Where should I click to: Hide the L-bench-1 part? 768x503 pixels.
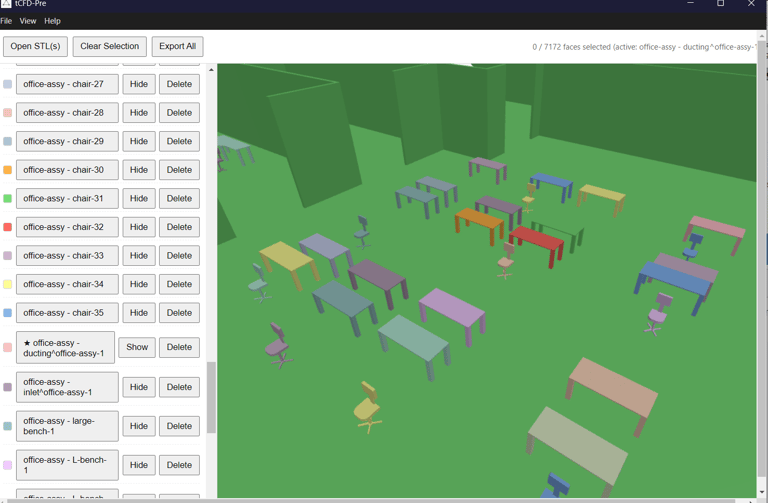click(139, 465)
